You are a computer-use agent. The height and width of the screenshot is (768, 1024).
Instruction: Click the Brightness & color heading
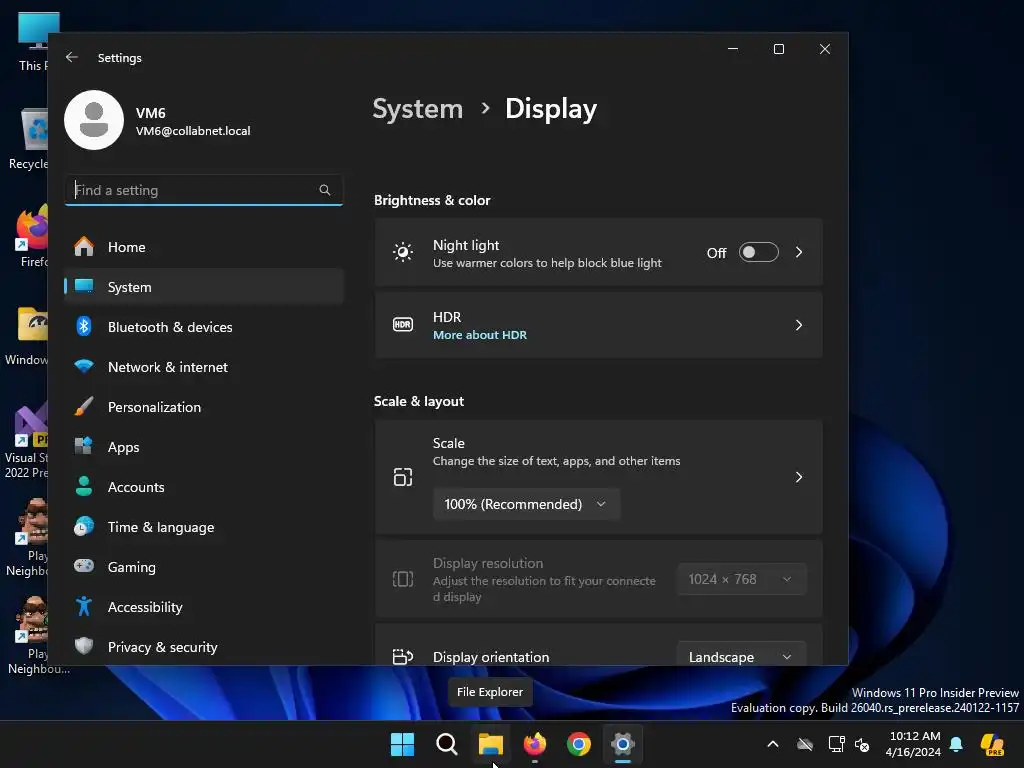coord(432,200)
